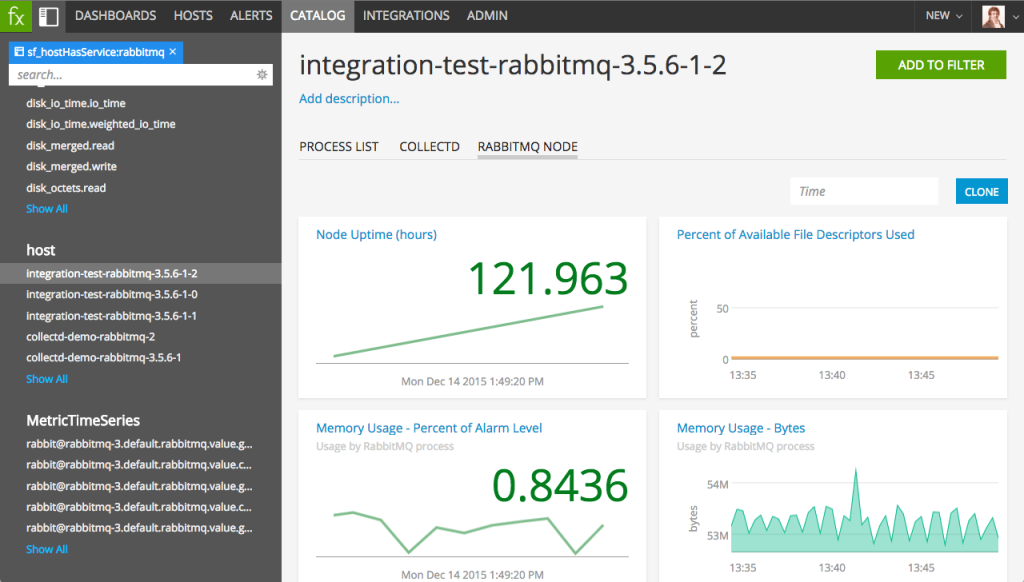The image size is (1024, 582).
Task: Click Add description link
Action: (x=349, y=99)
